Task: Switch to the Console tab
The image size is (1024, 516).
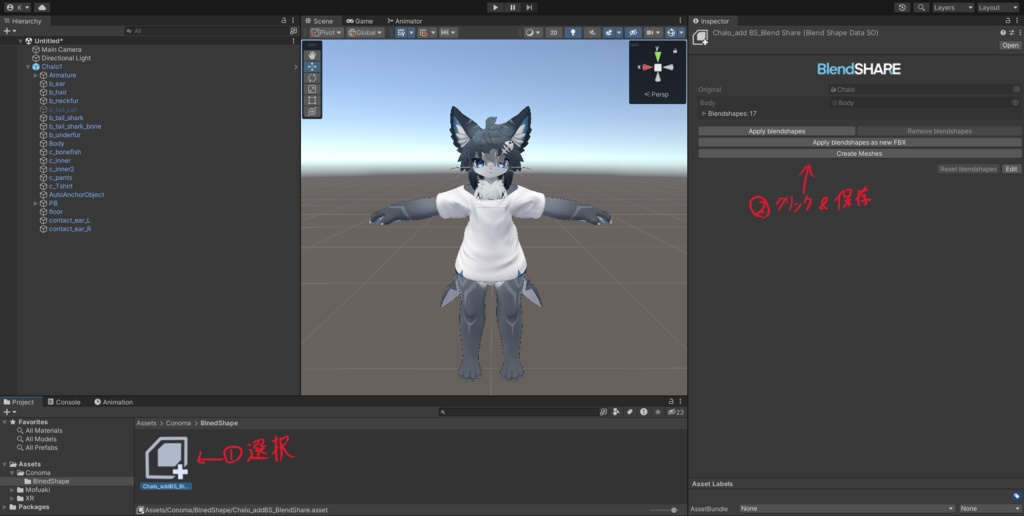Action: pos(63,402)
